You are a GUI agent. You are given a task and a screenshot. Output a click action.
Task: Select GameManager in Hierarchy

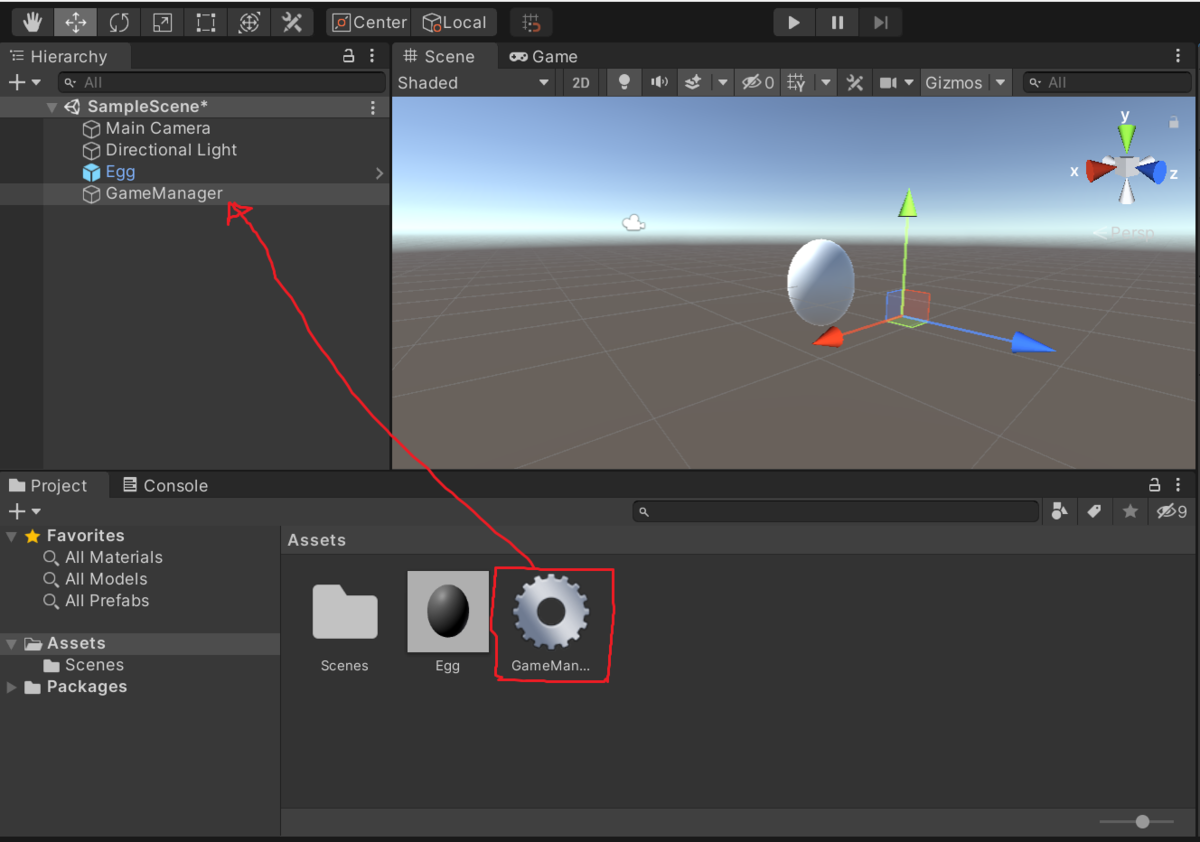[x=152, y=194]
